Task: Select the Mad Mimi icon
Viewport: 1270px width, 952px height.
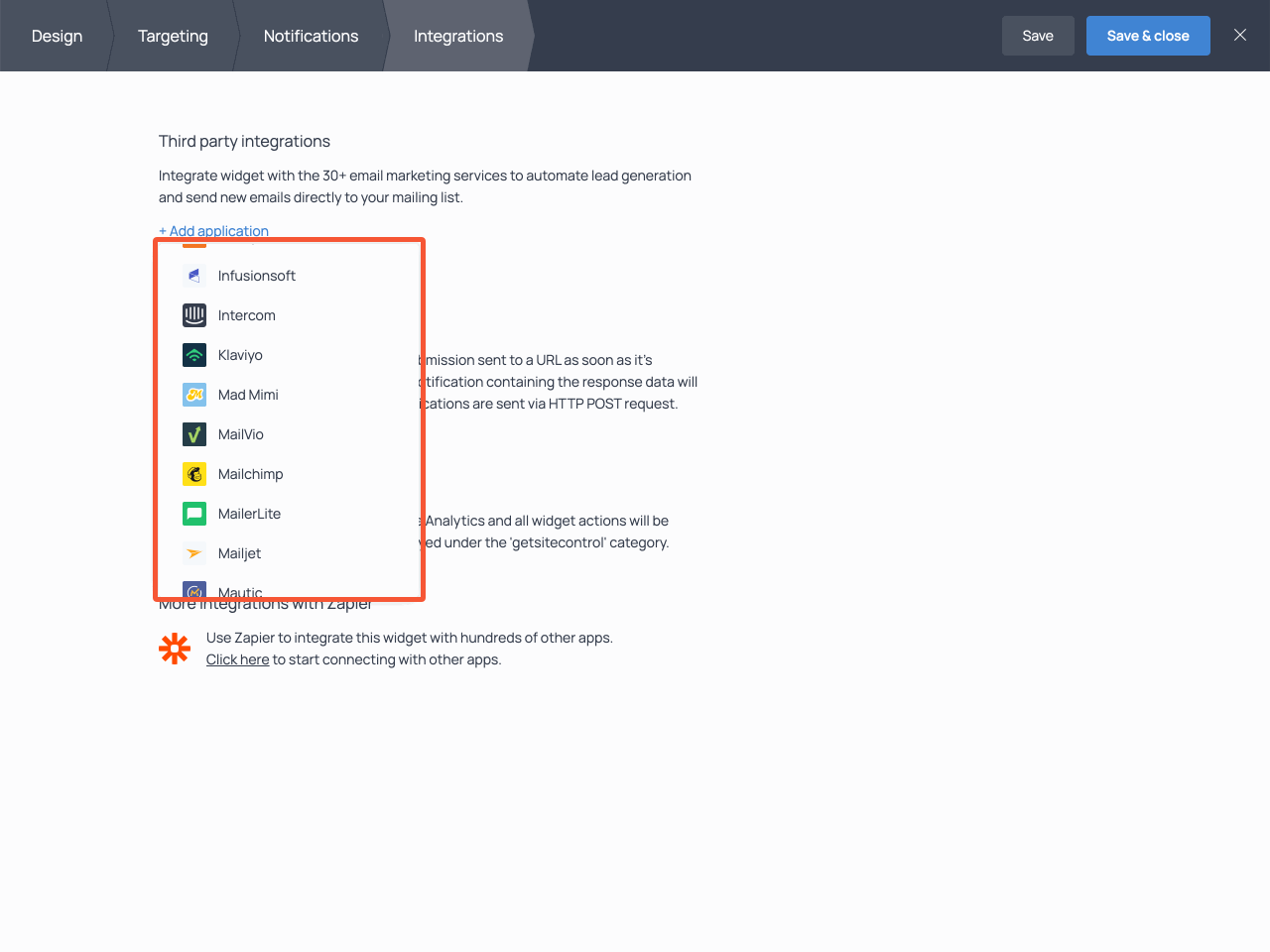Action: pyautogui.click(x=193, y=395)
